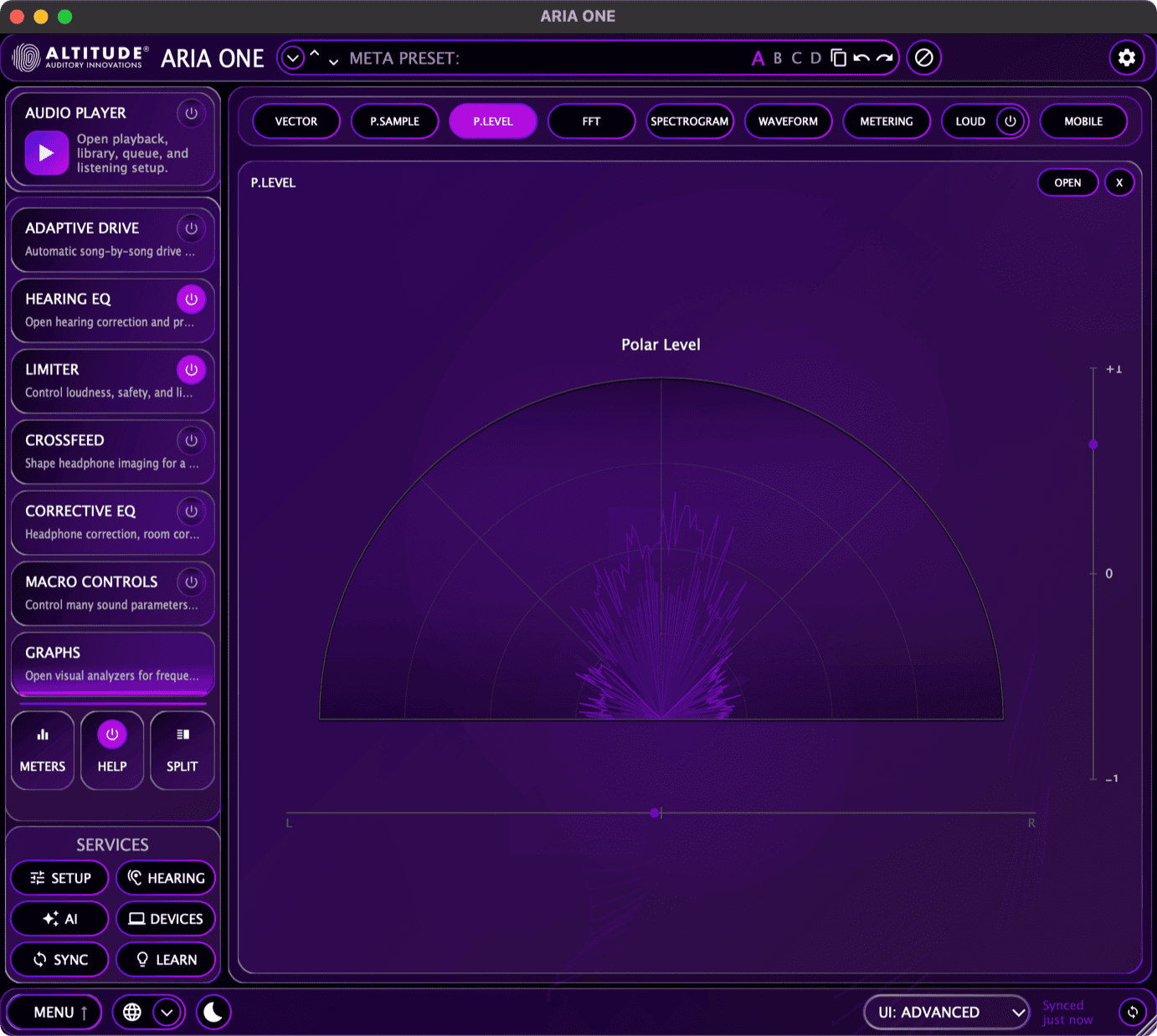Switch to the Vector graph tab
This screenshot has width=1157, height=1036.
pos(296,121)
